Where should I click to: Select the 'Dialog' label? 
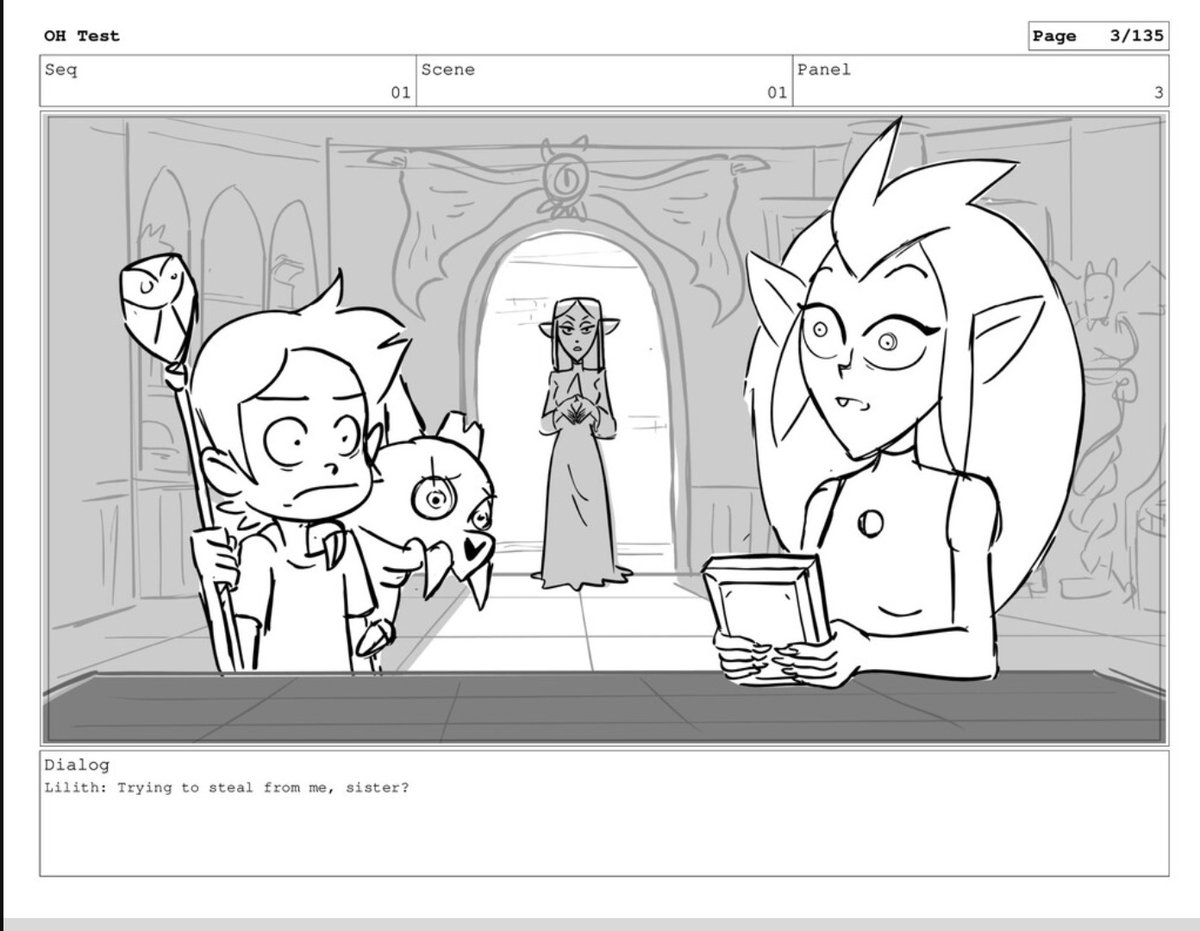(77, 766)
